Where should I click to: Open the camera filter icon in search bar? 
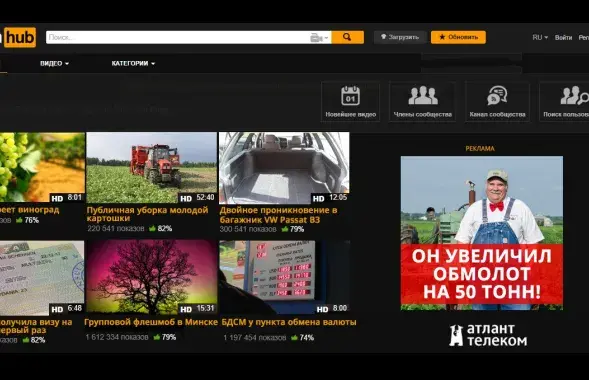319,37
